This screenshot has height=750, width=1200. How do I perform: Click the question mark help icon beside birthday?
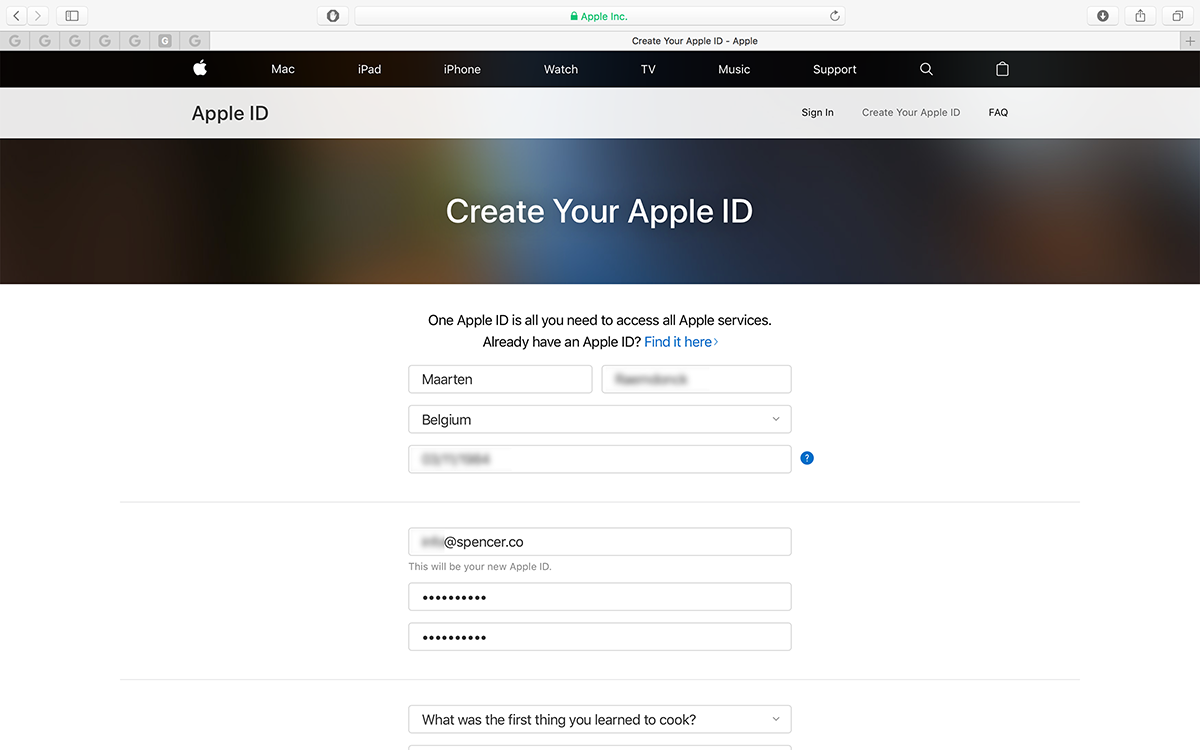(807, 457)
